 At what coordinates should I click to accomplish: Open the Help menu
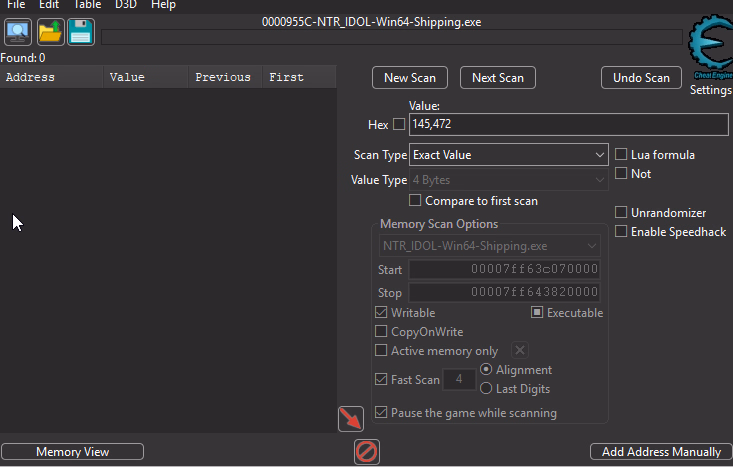point(163,5)
